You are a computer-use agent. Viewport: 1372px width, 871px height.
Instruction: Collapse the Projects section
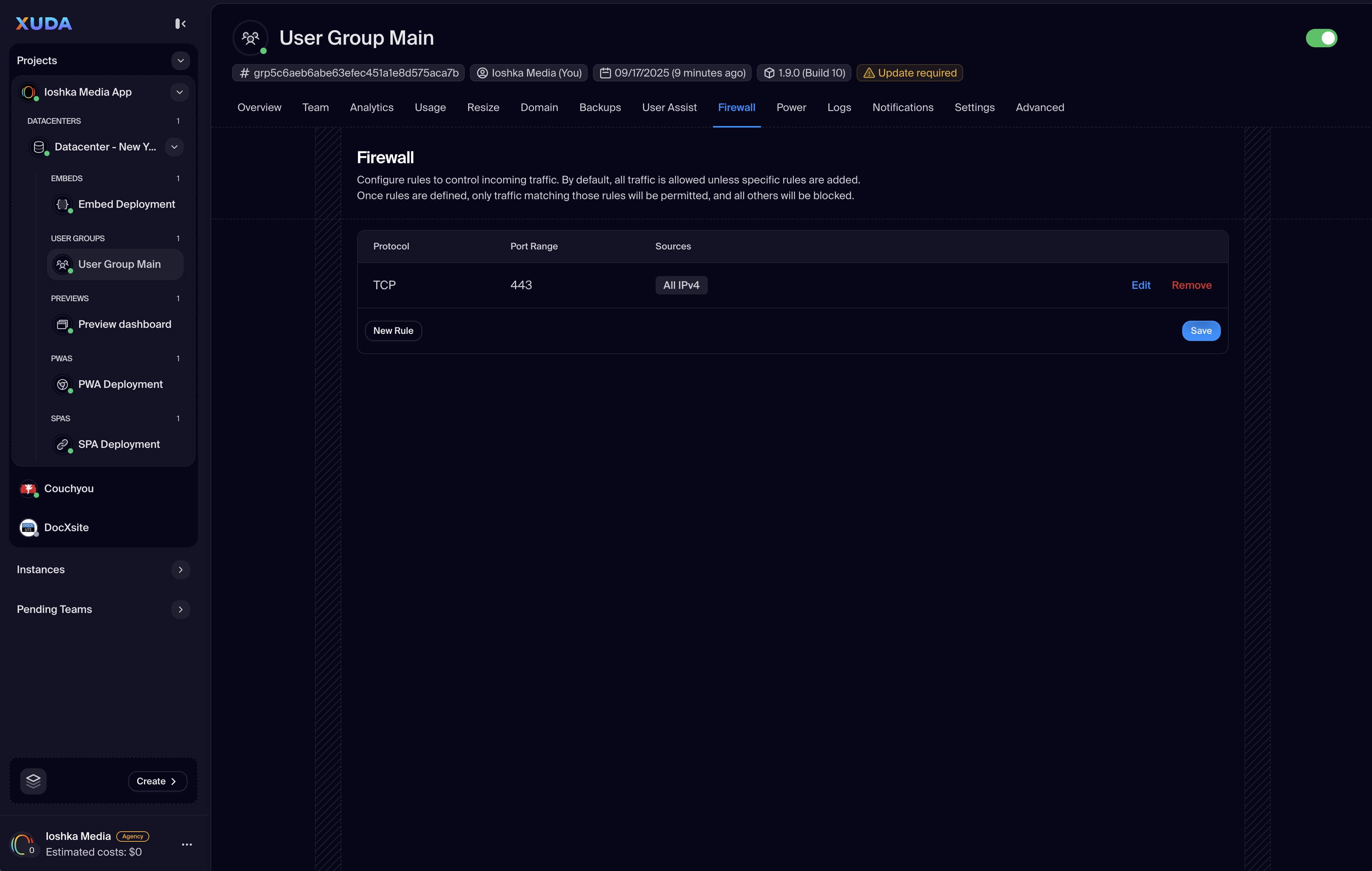[x=180, y=60]
